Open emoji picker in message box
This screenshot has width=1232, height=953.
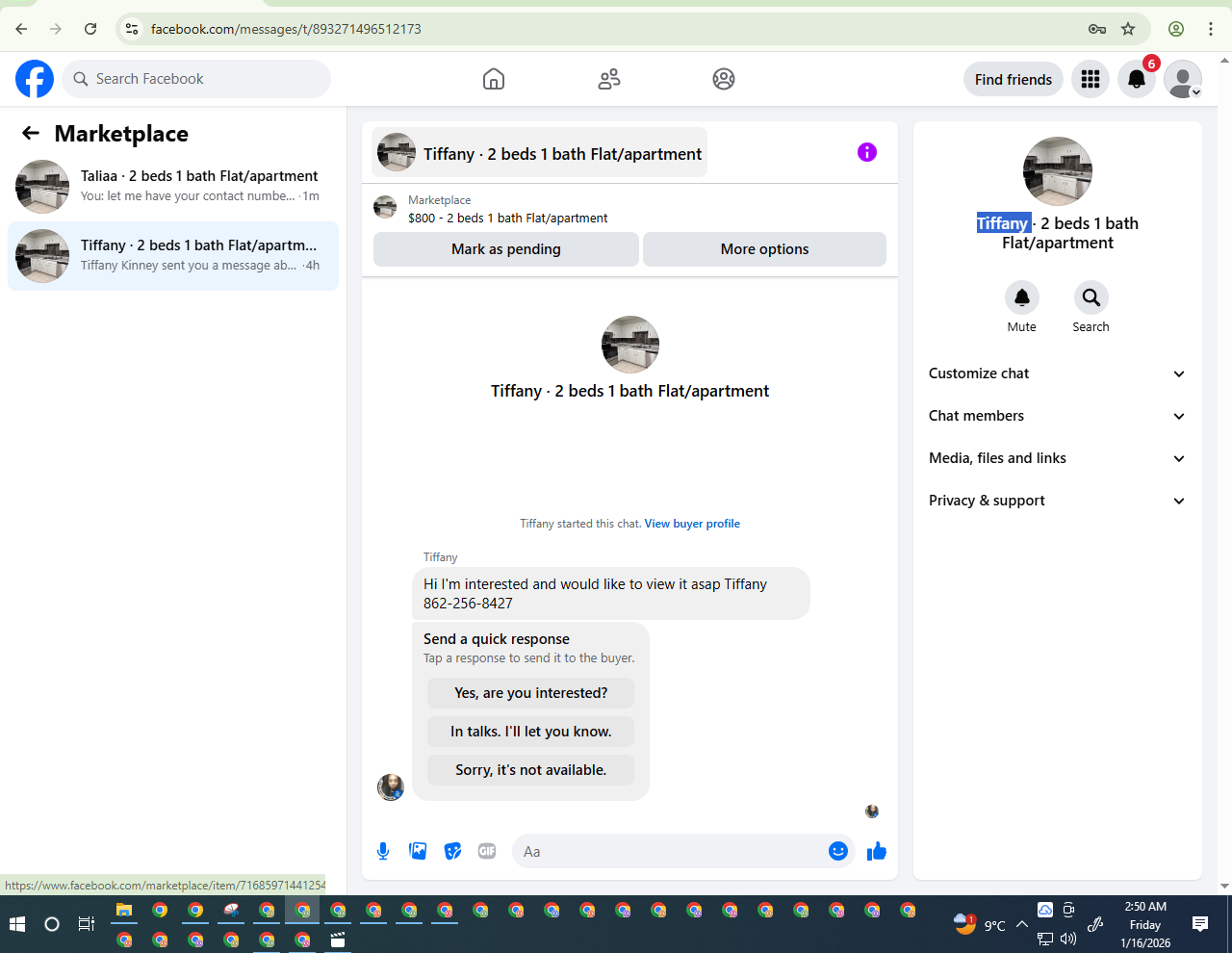click(x=838, y=851)
